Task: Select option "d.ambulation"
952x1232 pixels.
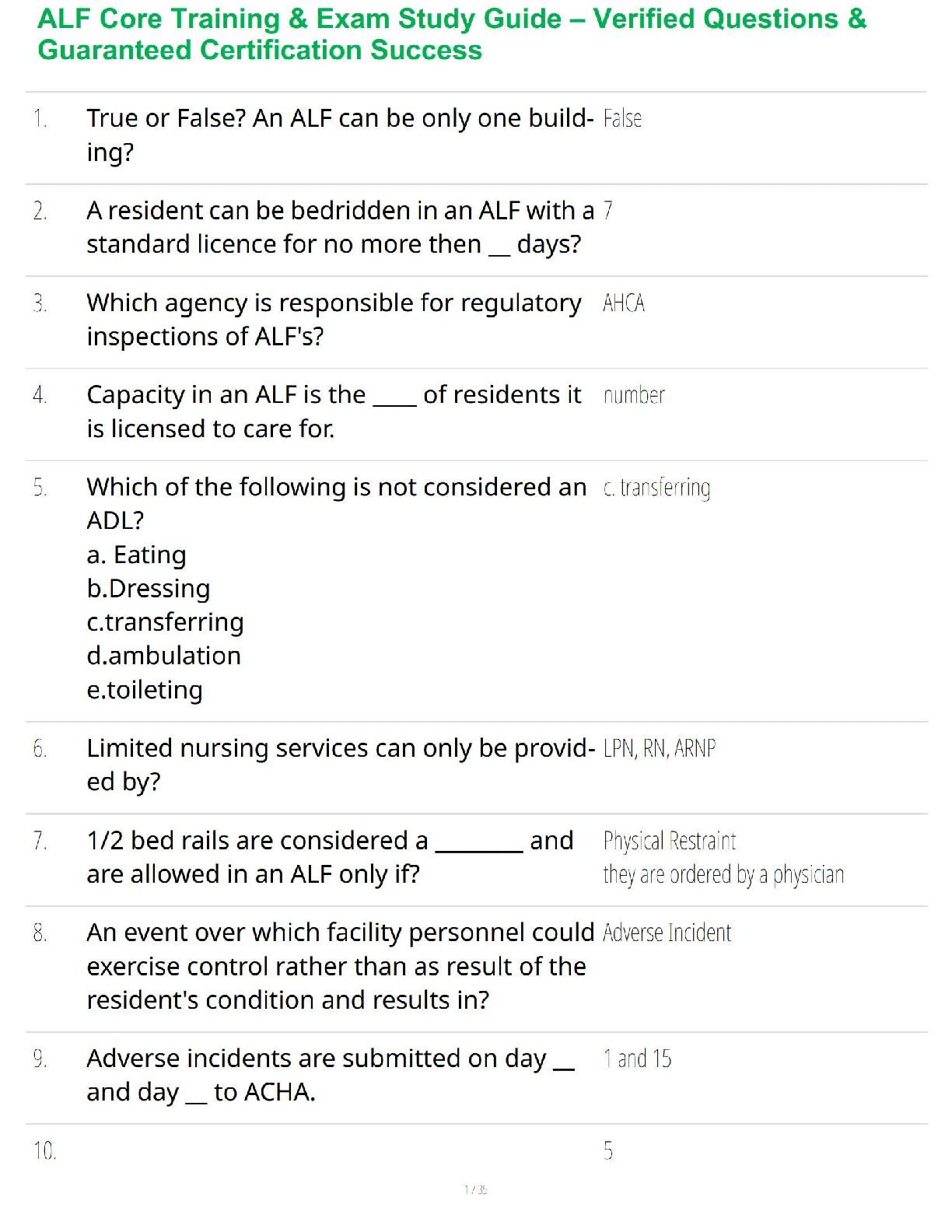Action: click(163, 656)
